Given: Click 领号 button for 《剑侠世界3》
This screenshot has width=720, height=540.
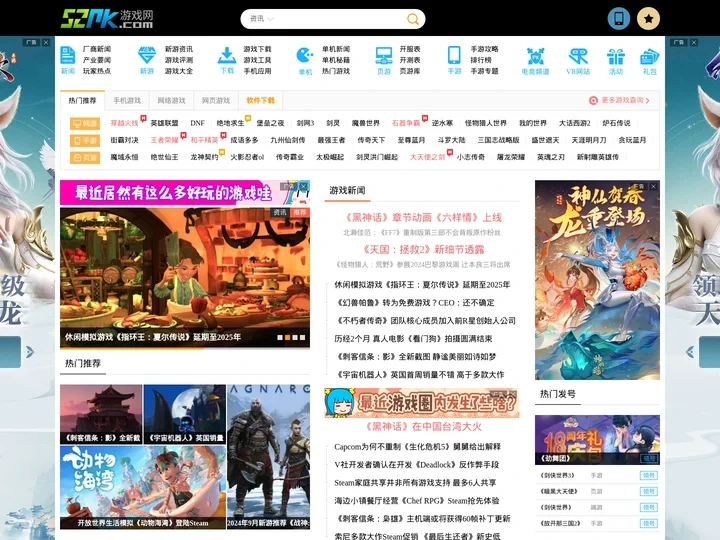Looking at the screenshot, I should tap(648, 475).
